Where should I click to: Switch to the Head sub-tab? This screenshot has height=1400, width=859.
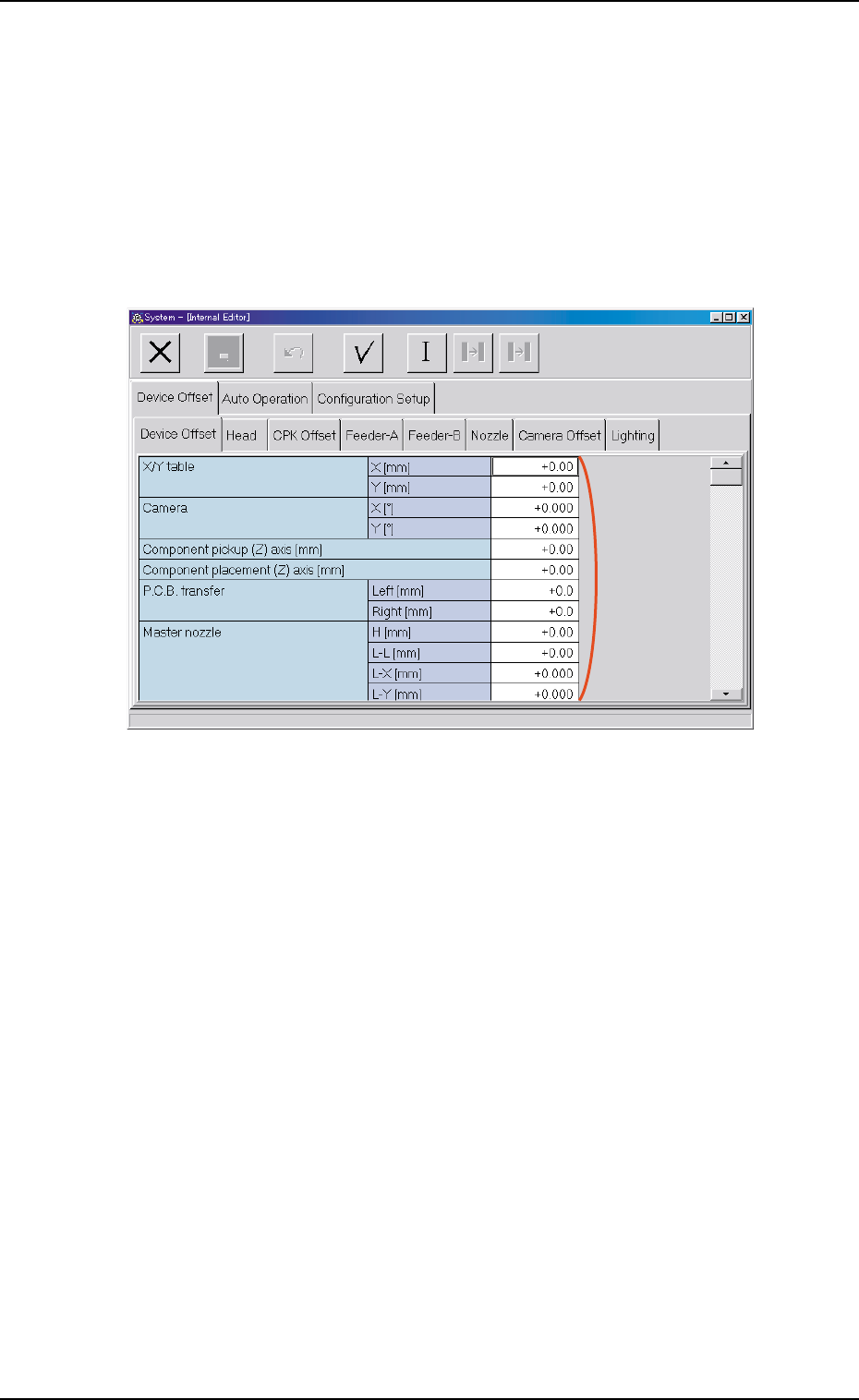pyautogui.click(x=245, y=436)
